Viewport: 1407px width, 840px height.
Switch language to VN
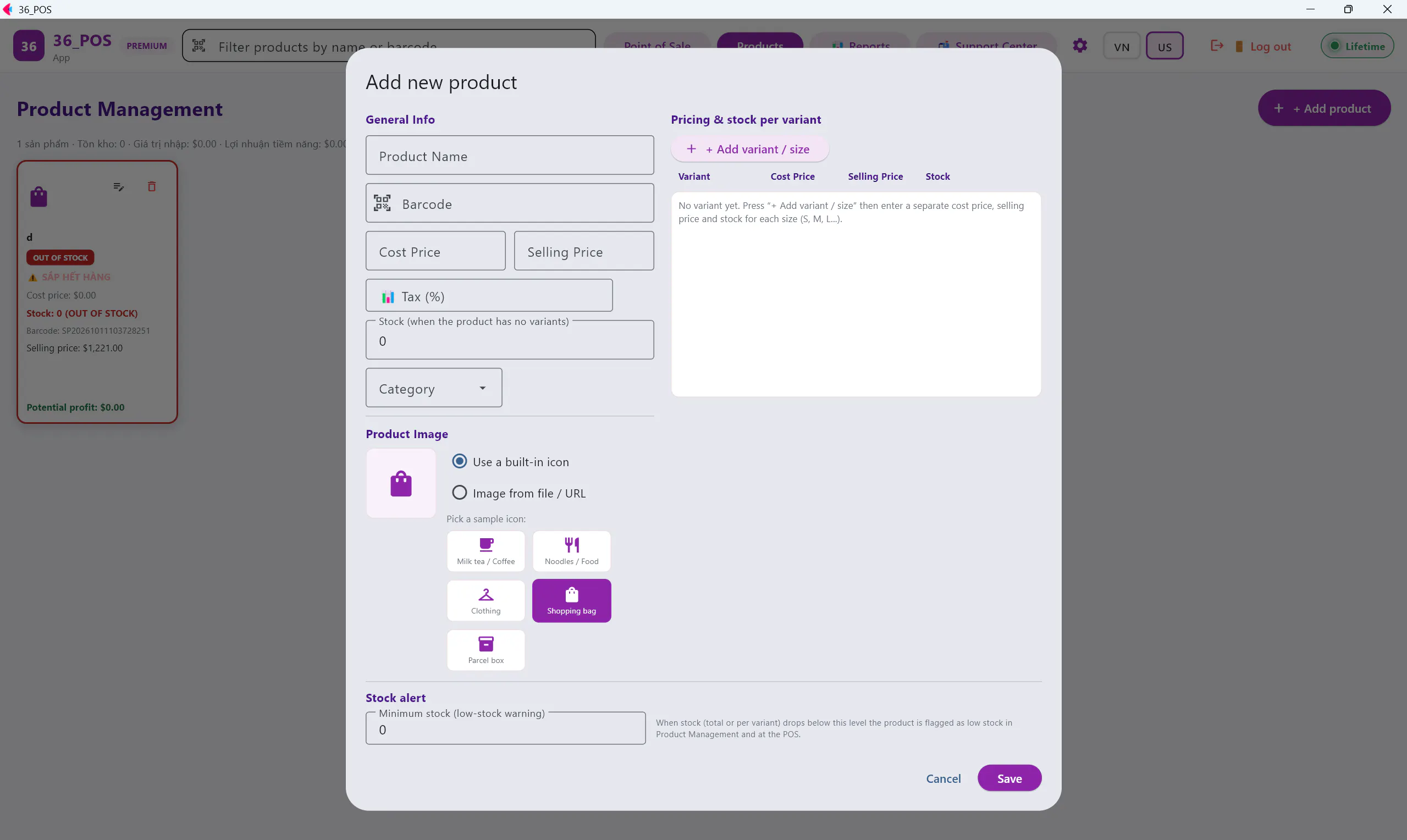point(1121,46)
